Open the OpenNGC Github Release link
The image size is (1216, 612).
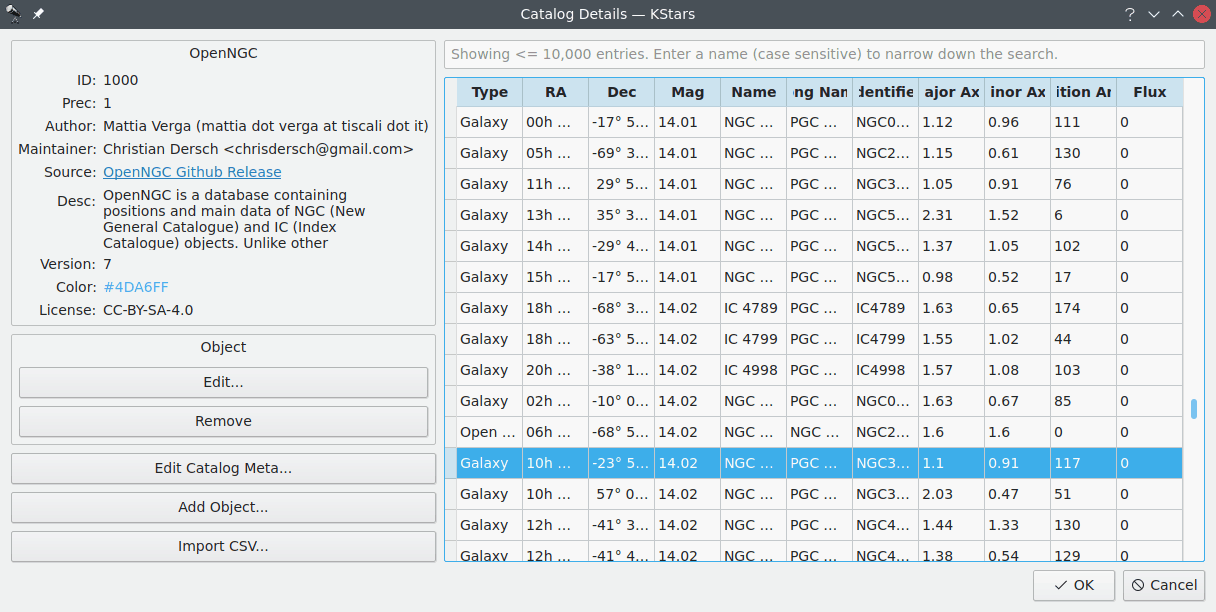(191, 172)
